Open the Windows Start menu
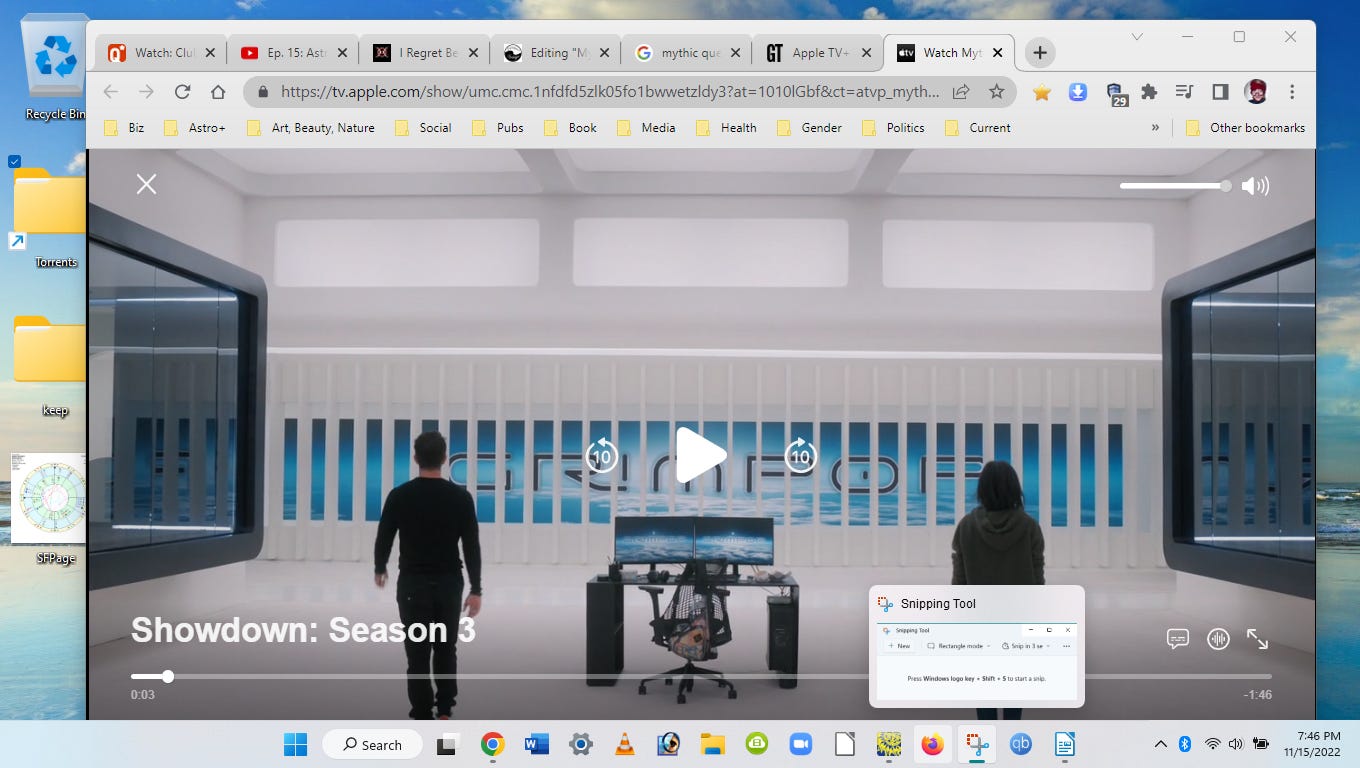 (x=295, y=744)
